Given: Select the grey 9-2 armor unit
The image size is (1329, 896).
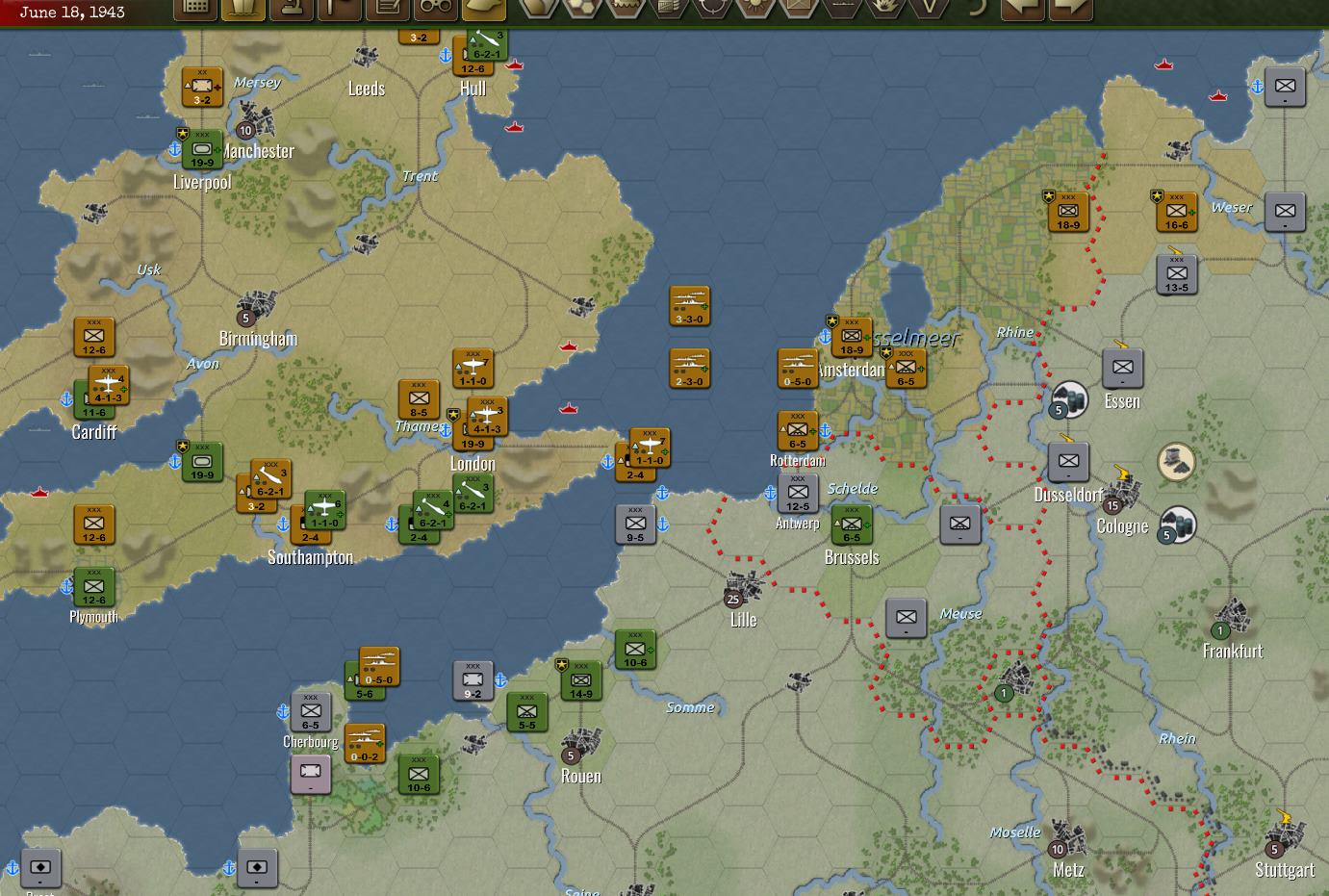Looking at the screenshot, I should tap(473, 680).
